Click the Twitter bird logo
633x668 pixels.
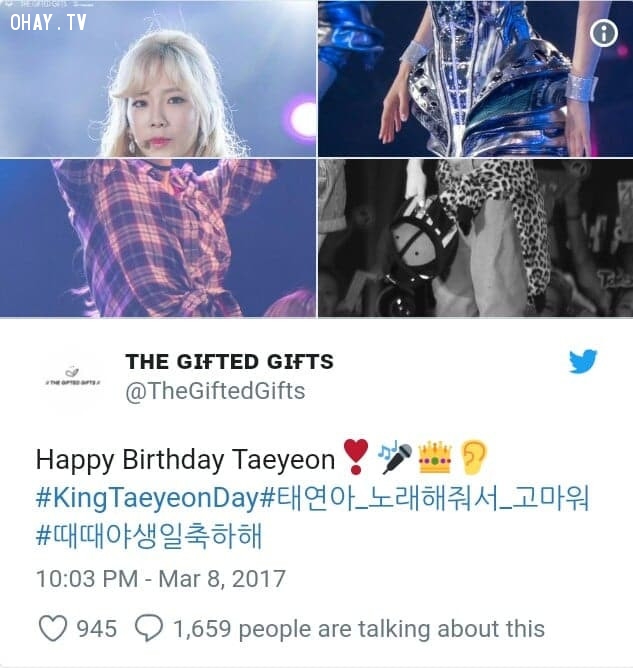point(583,361)
